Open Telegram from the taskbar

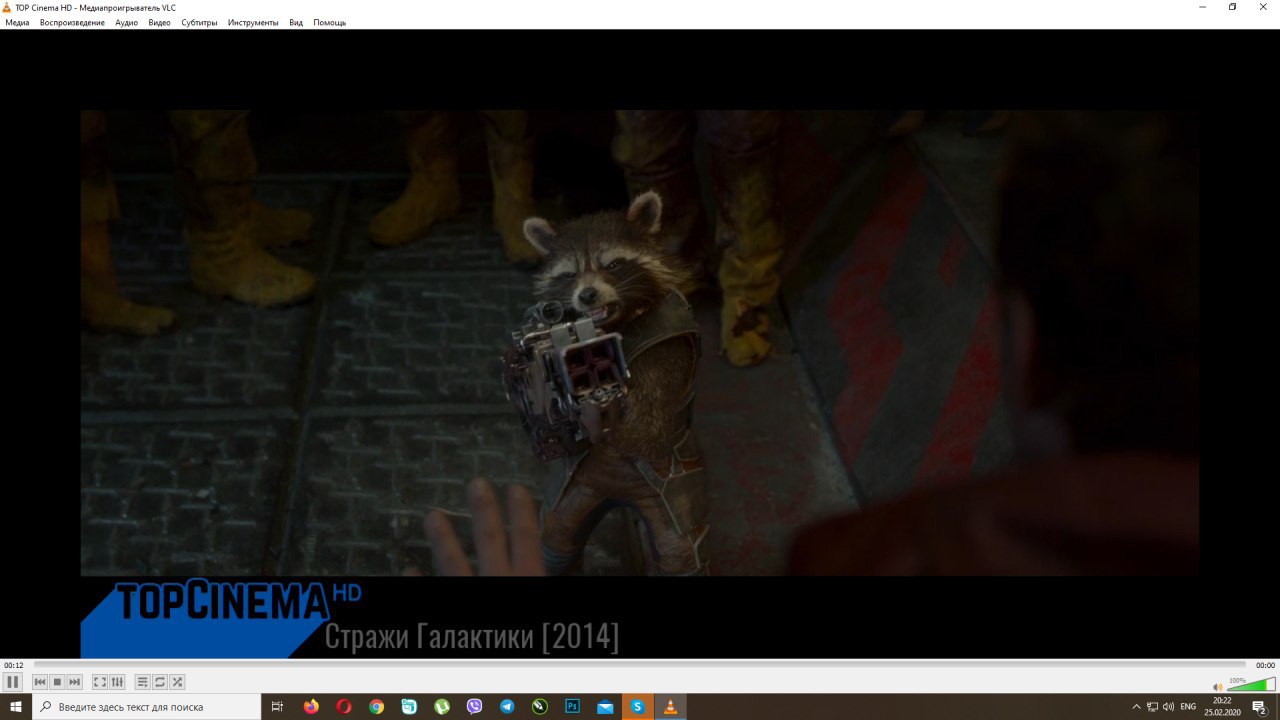pyautogui.click(x=507, y=707)
